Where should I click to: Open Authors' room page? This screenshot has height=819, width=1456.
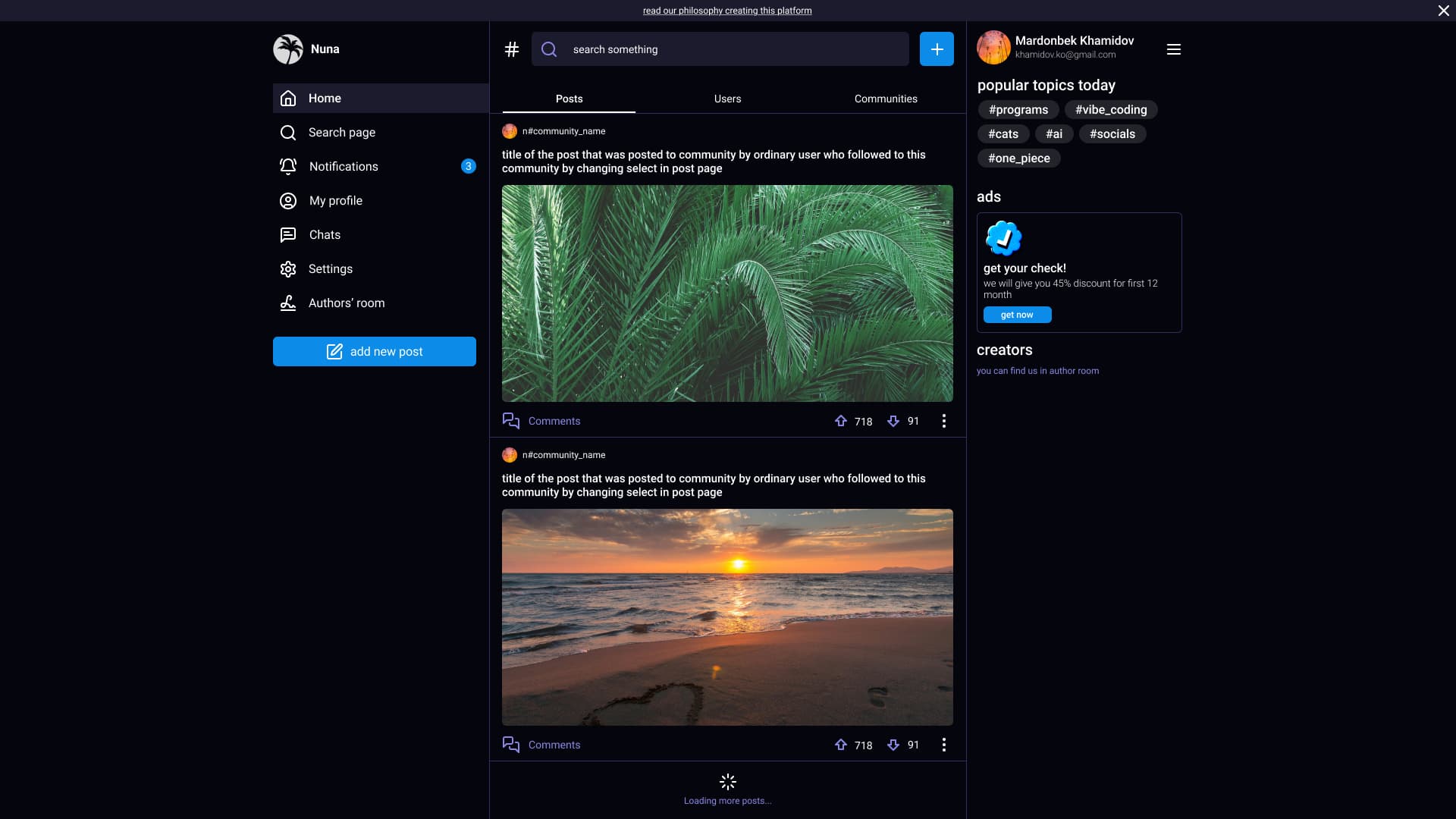click(x=346, y=303)
